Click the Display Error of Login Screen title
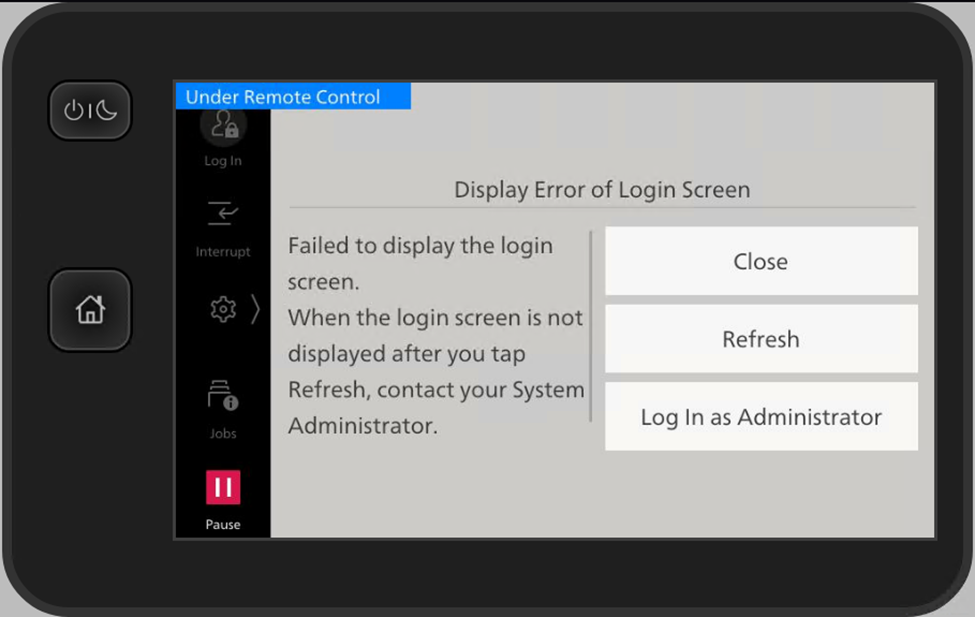 click(x=601, y=189)
